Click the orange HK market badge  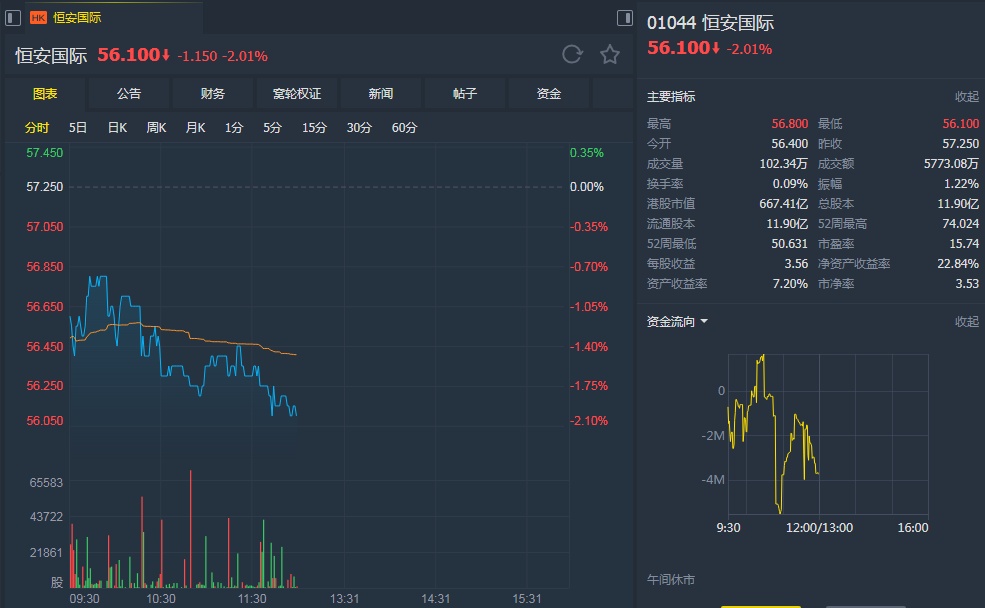tap(39, 17)
